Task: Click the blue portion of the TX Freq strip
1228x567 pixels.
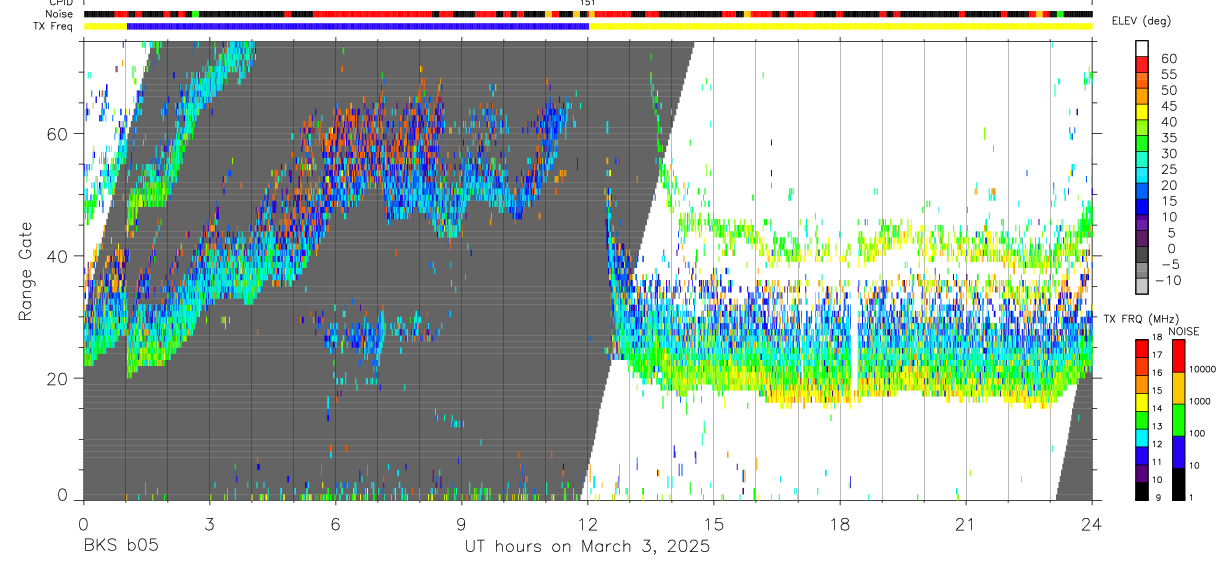Action: (358, 26)
